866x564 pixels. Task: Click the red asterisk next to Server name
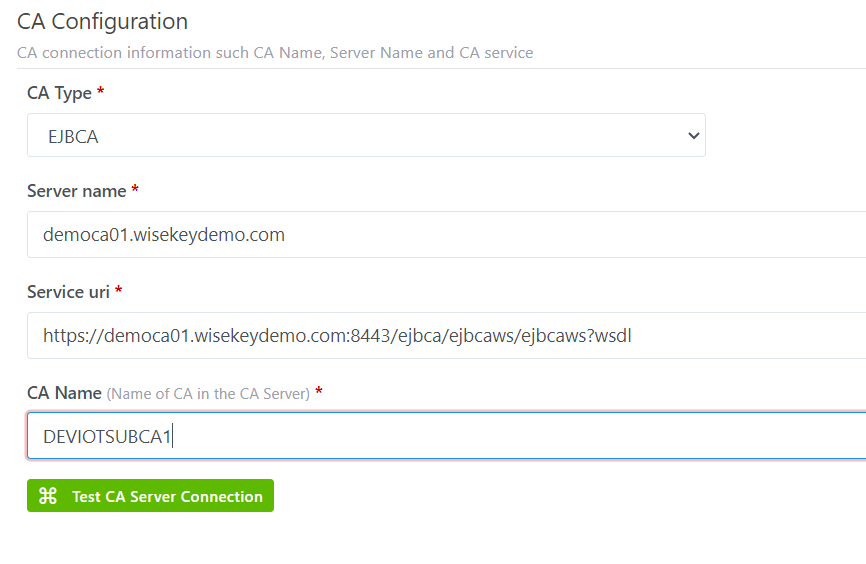tap(135, 191)
